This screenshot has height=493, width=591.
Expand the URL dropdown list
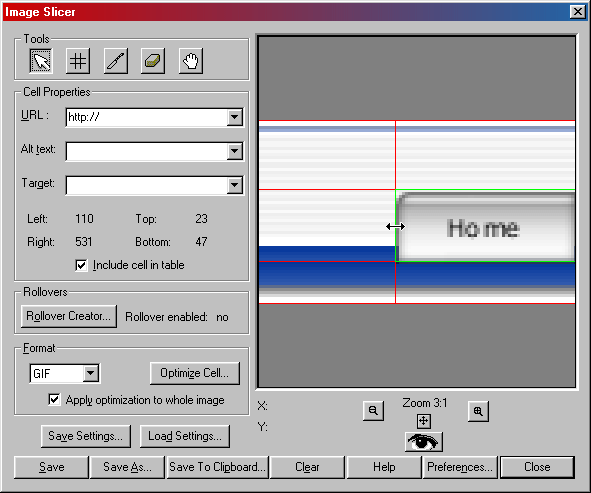(x=234, y=117)
